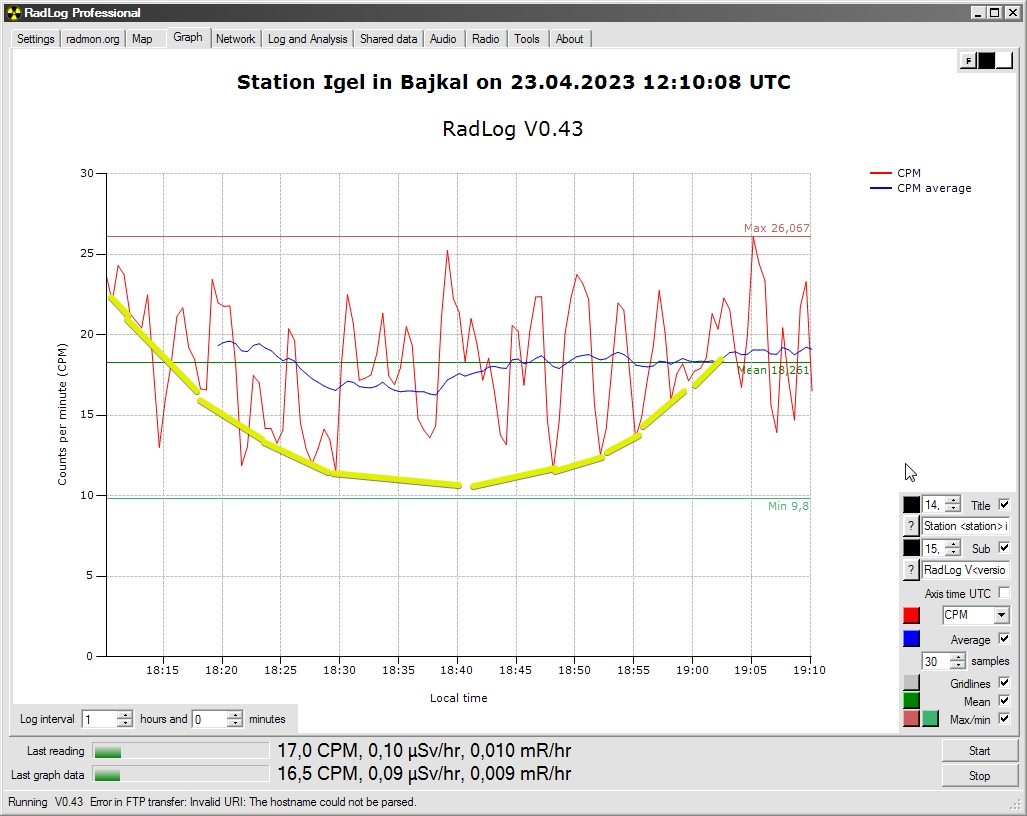
Task: Click the Mean 18,261 label on graph
Action: [774, 370]
